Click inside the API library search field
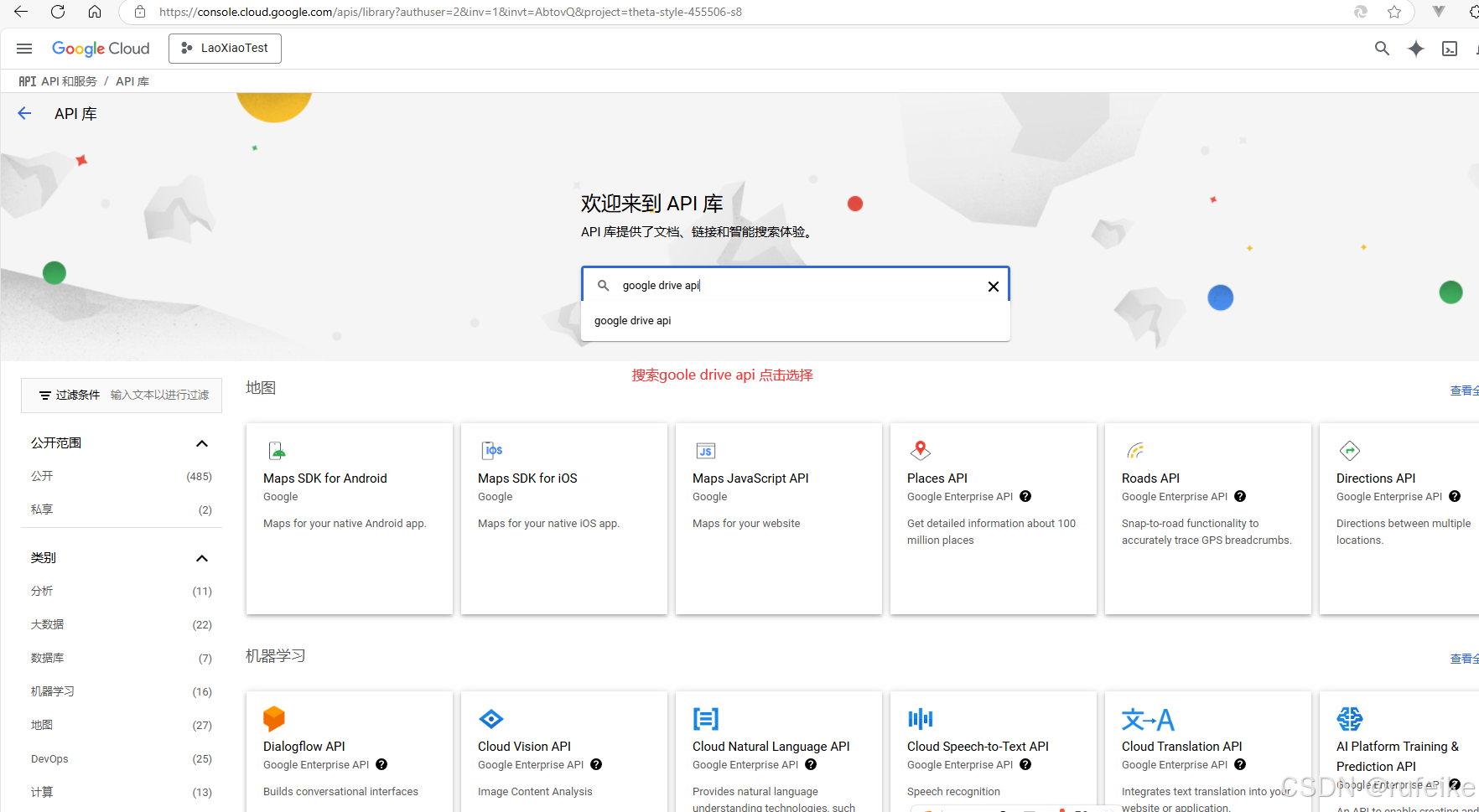Image resolution: width=1479 pixels, height=812 pixels. [x=797, y=285]
